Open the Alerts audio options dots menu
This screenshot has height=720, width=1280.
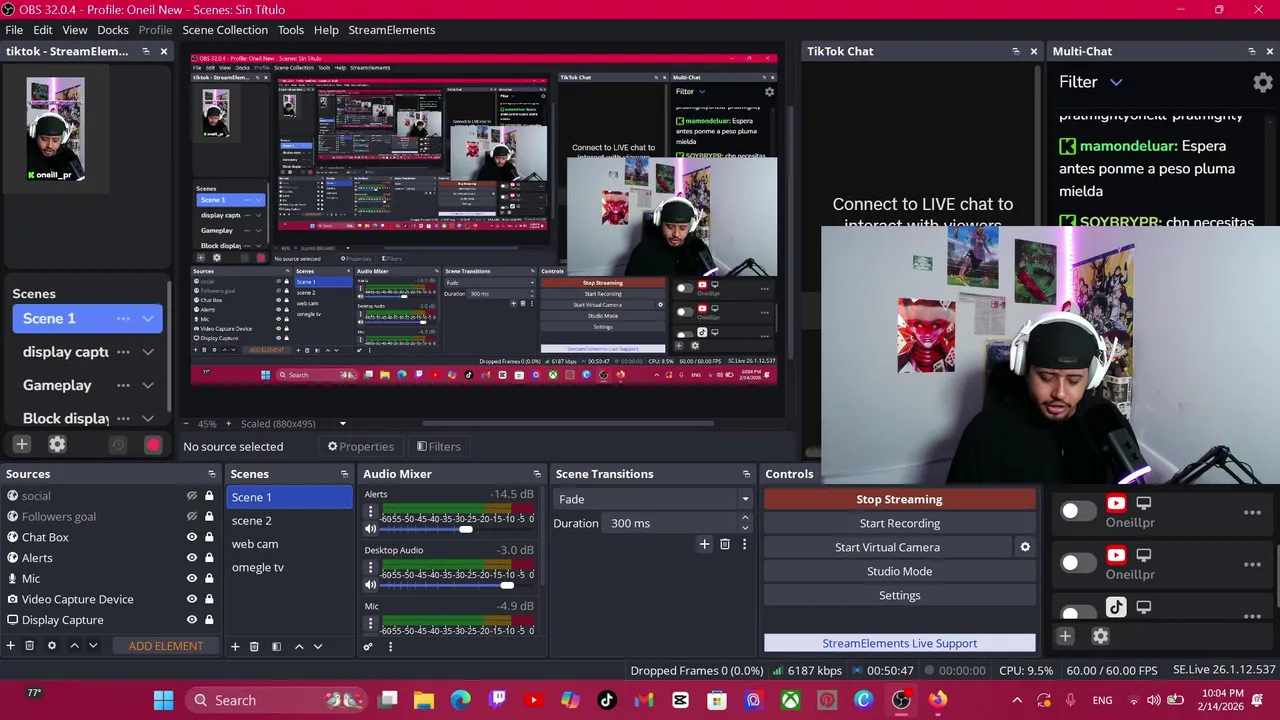(x=371, y=512)
